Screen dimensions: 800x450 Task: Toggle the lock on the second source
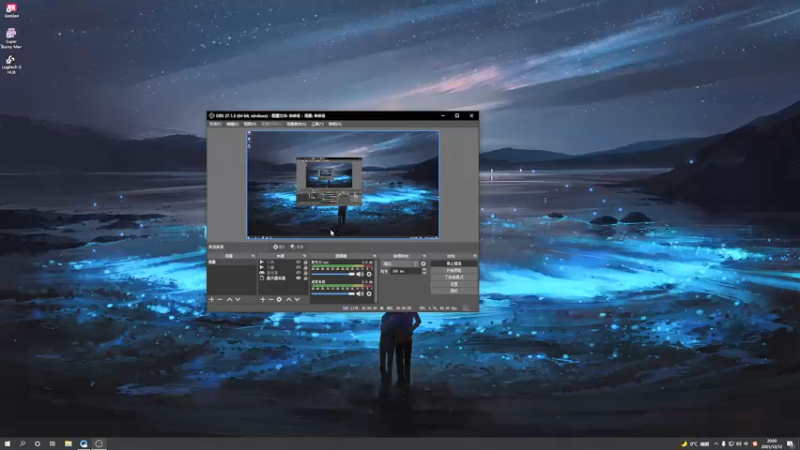306,267
